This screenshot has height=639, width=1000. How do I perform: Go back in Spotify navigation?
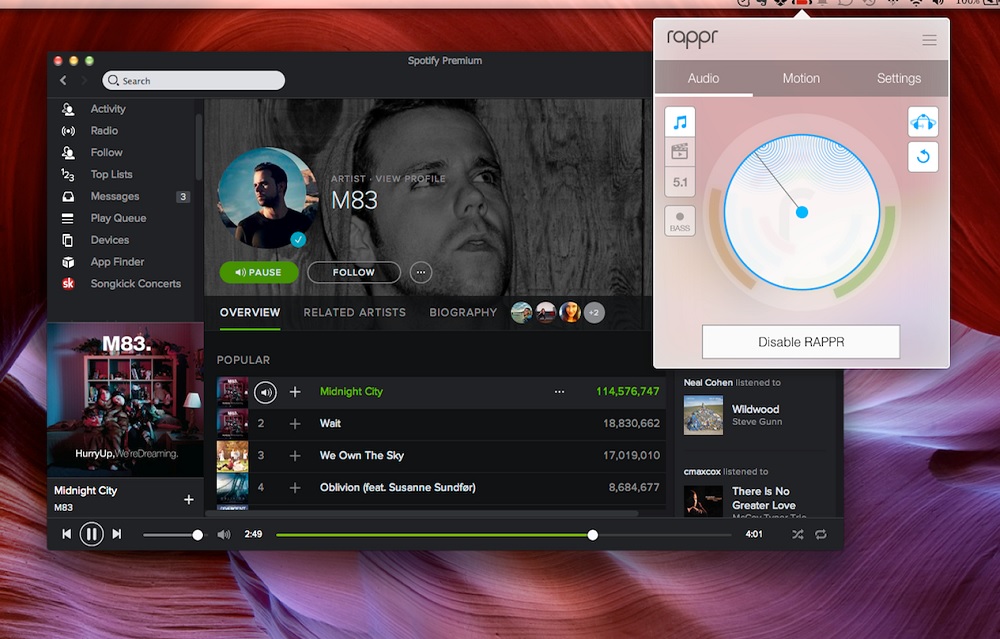(63, 80)
